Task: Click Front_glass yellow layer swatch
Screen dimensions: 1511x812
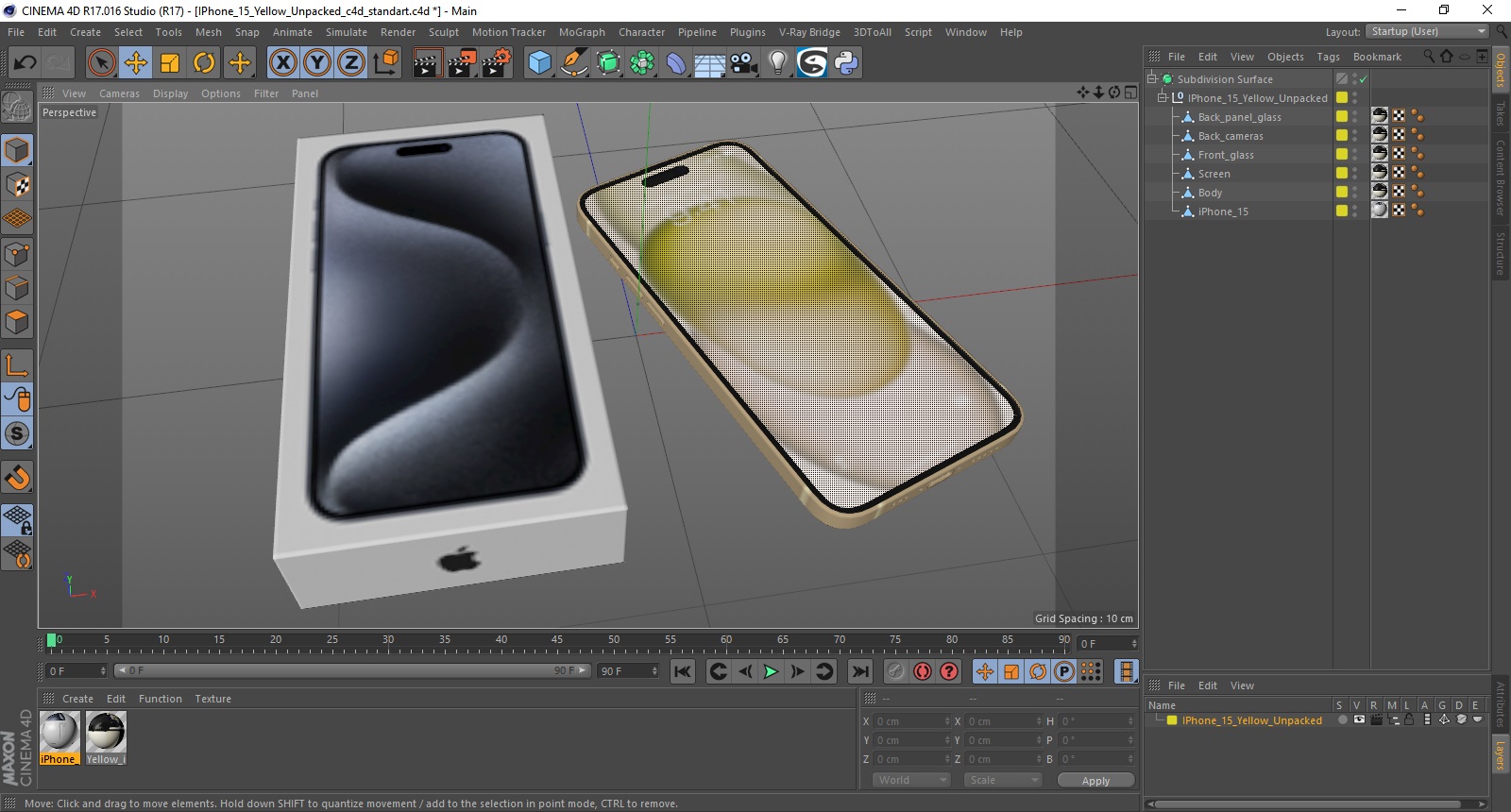Action: click(1341, 154)
